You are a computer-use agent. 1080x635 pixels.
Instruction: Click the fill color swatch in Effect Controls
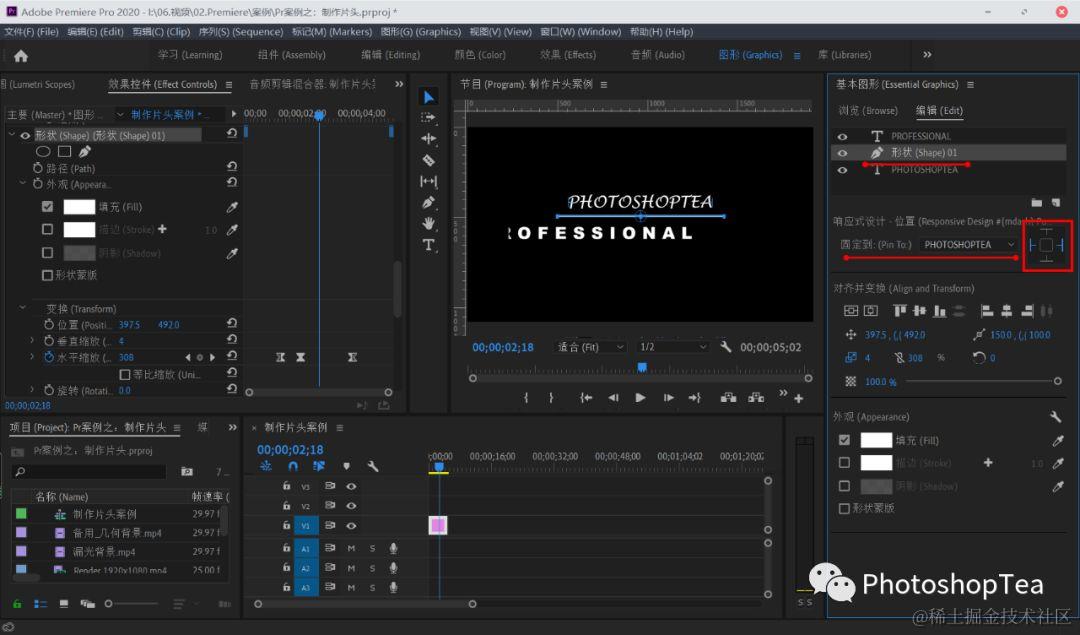click(x=79, y=207)
